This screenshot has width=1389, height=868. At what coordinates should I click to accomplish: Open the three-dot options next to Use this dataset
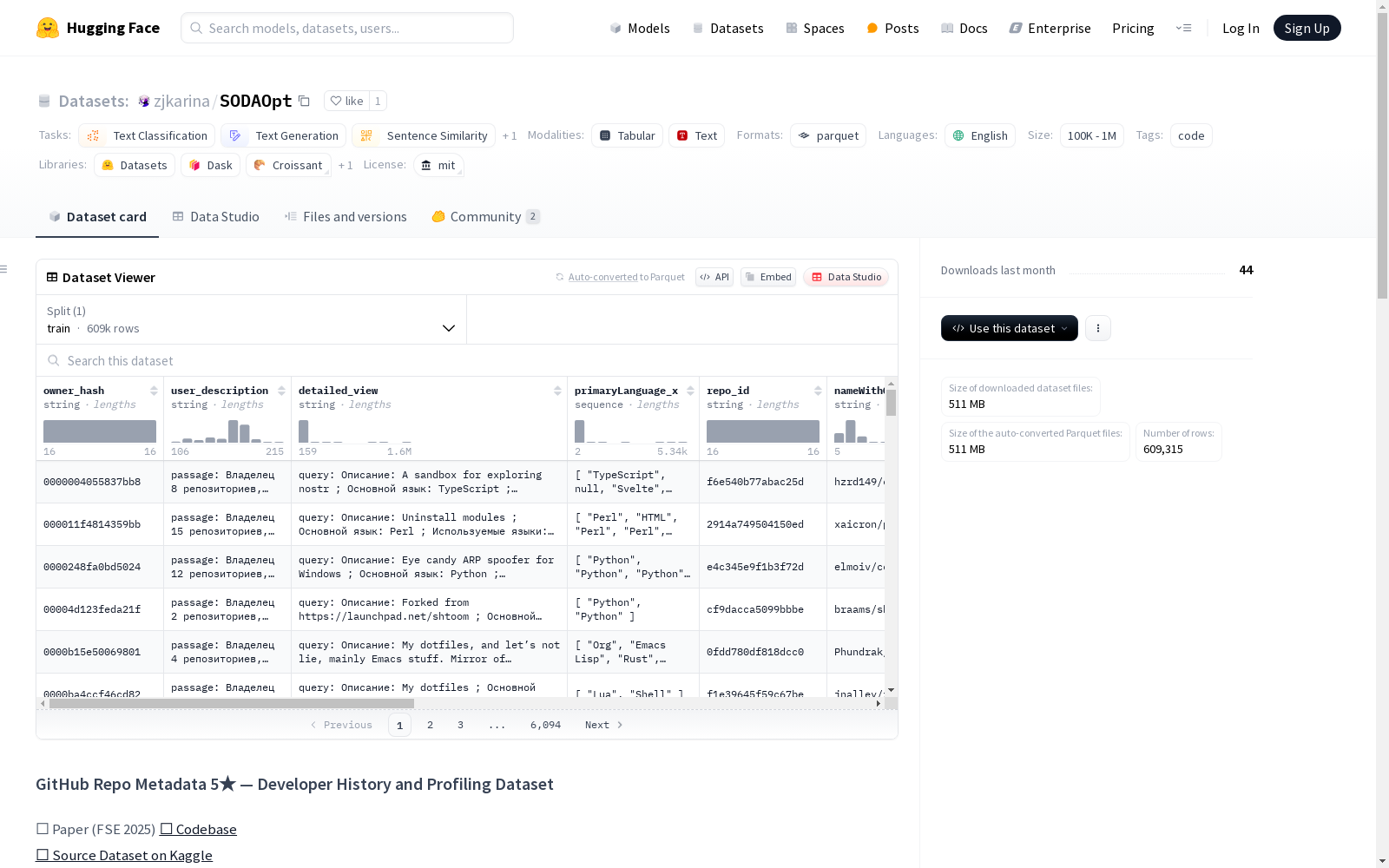coord(1098,328)
